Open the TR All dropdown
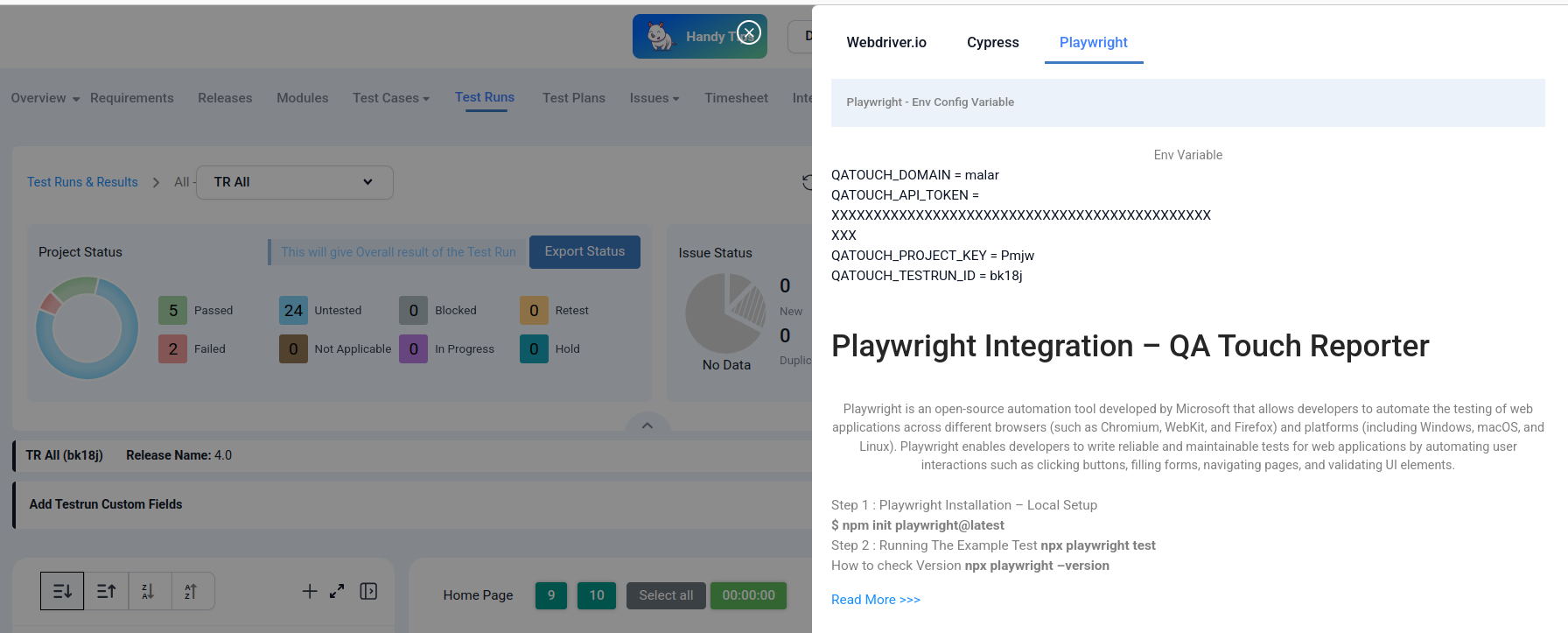1568x633 pixels. [294, 182]
